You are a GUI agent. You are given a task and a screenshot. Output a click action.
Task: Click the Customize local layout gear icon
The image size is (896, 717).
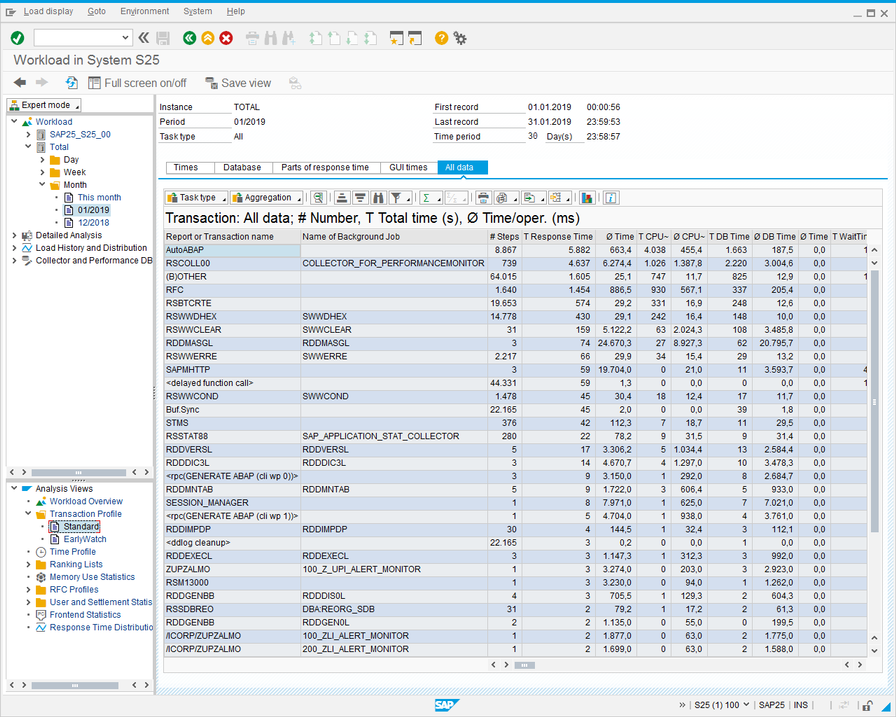[459, 38]
